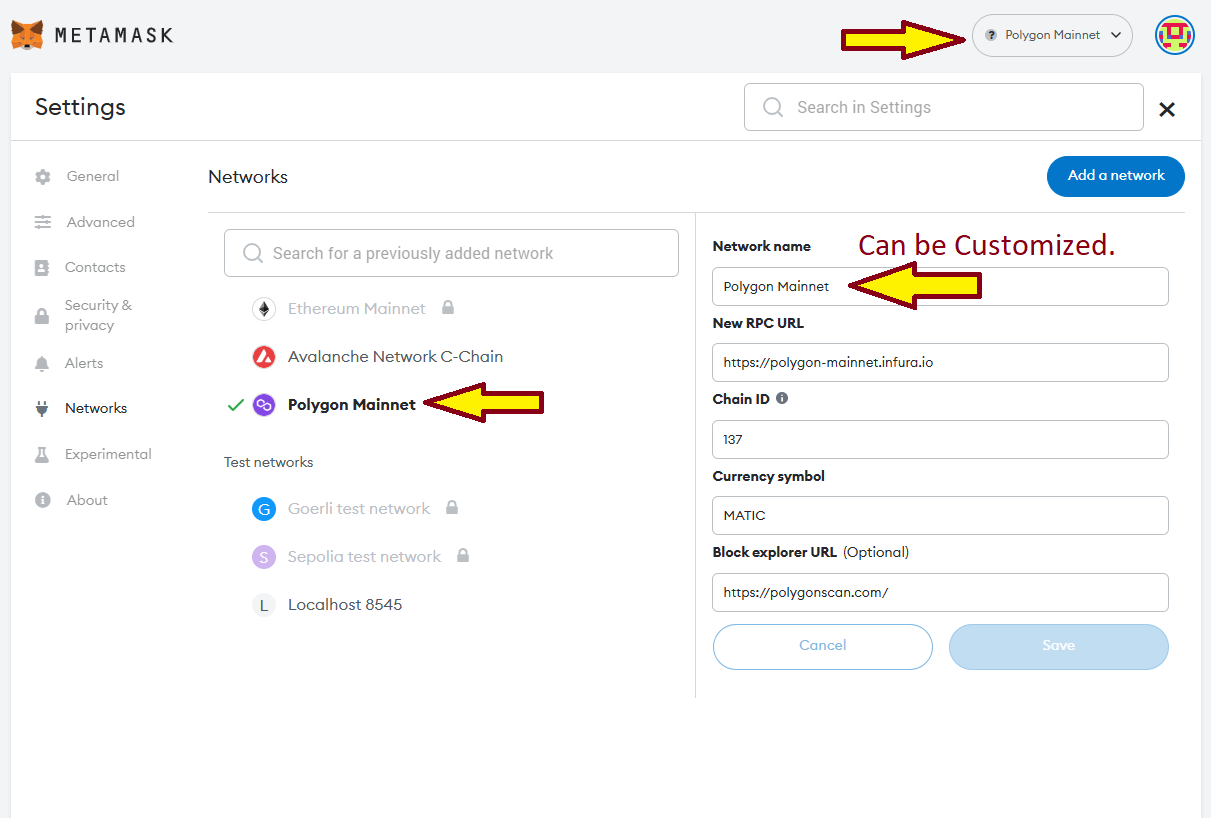Click the Cancel button
The image size is (1211, 818).
pyautogui.click(x=823, y=646)
